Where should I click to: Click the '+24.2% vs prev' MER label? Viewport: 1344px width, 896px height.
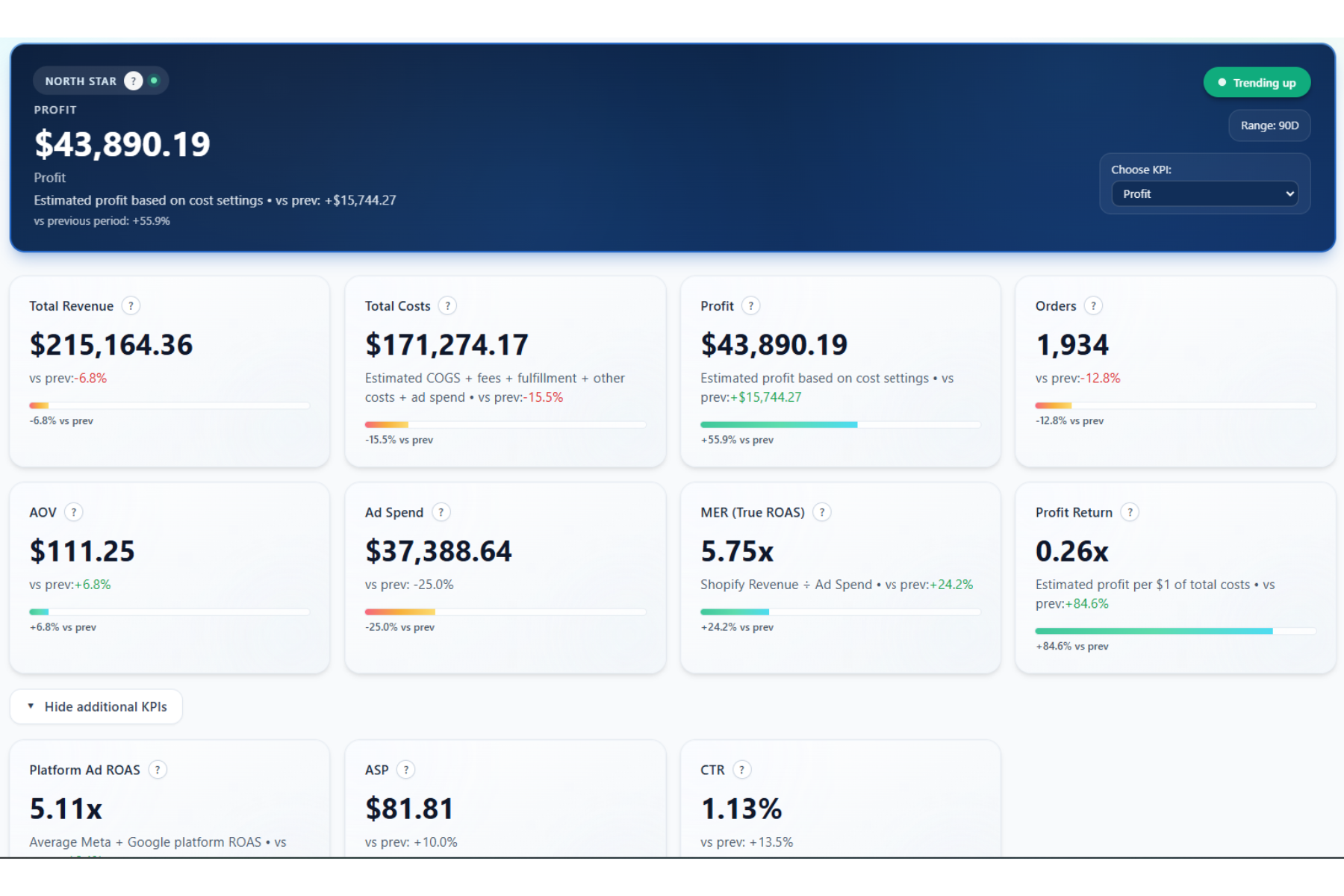coord(737,627)
